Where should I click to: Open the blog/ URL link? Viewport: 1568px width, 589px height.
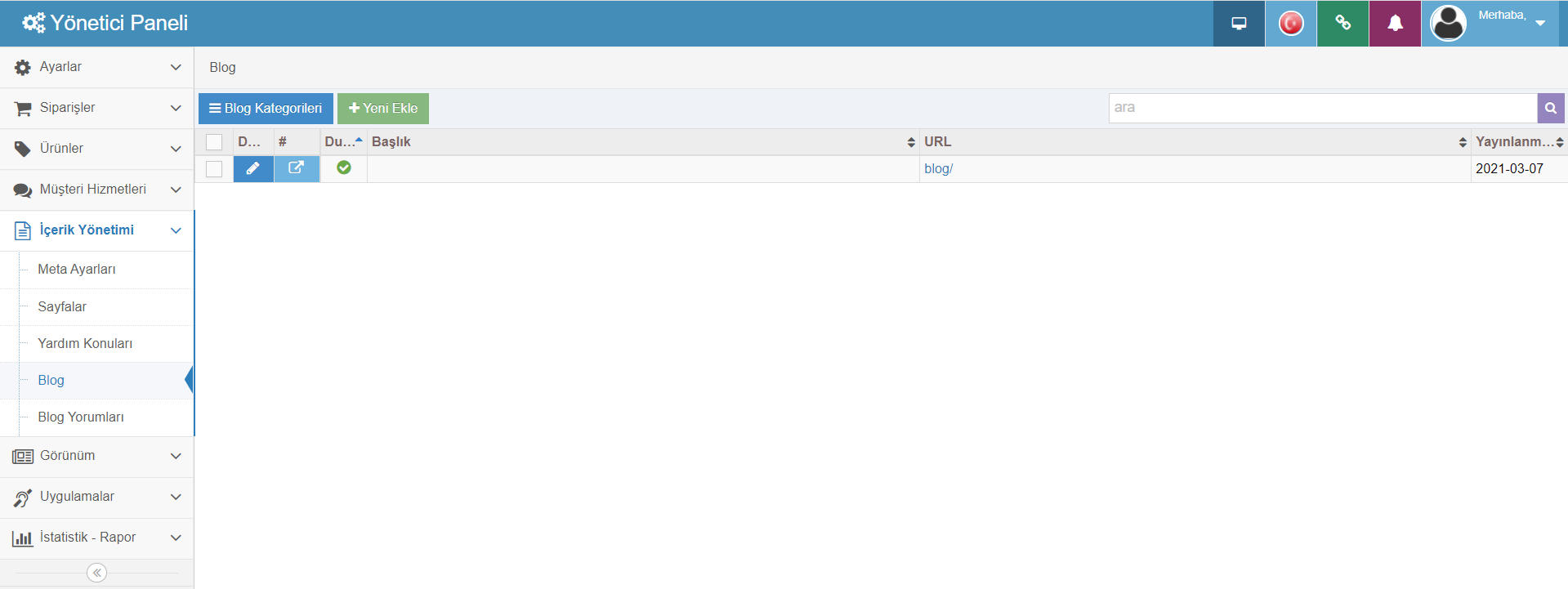(x=938, y=169)
